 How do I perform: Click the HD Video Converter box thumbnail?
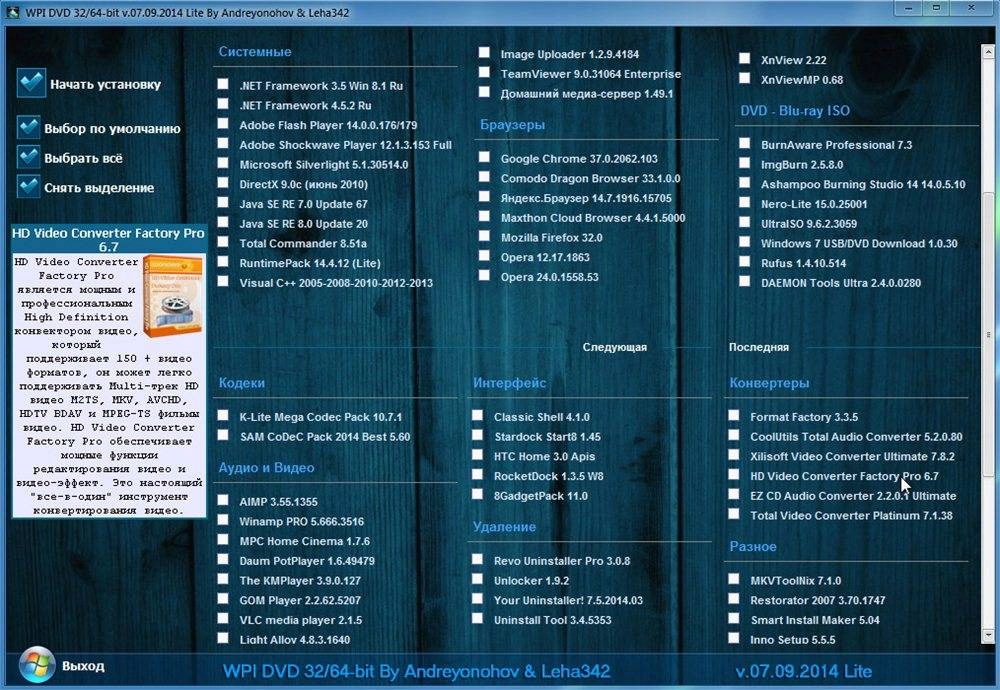coord(173,296)
